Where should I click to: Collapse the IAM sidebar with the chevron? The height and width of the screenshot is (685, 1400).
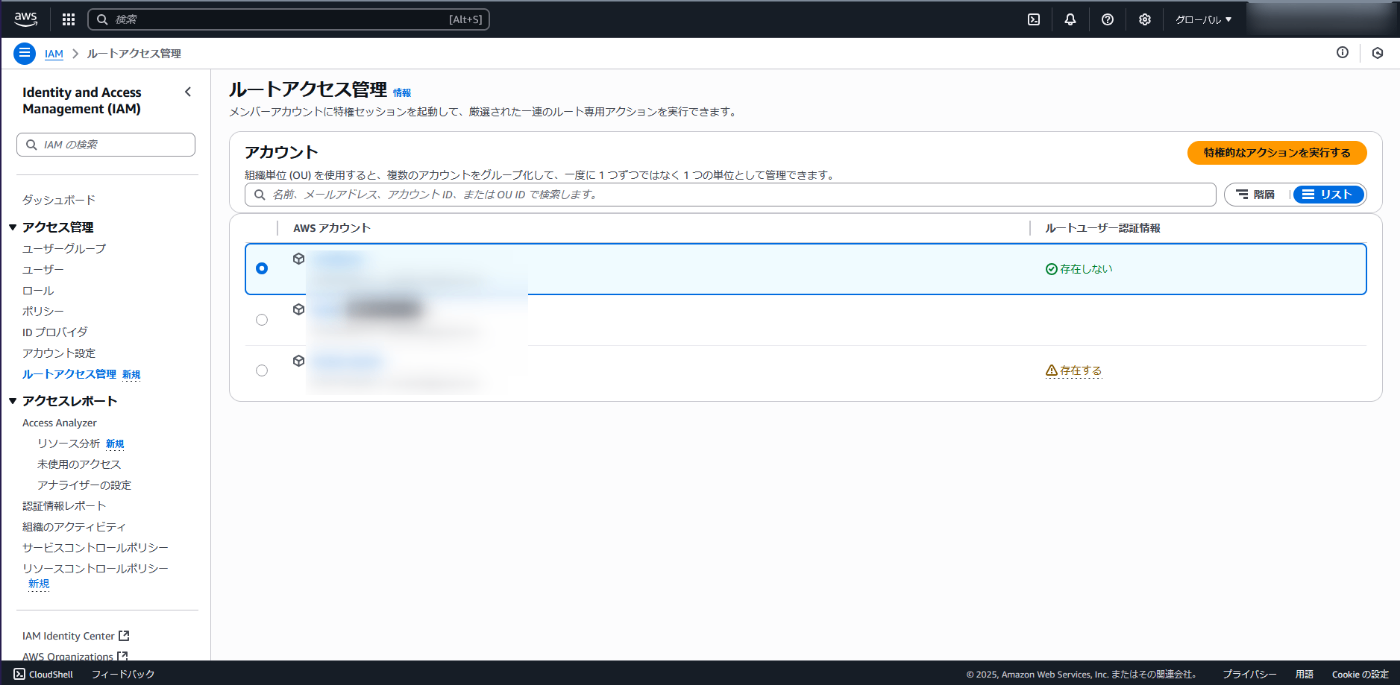pyautogui.click(x=188, y=92)
